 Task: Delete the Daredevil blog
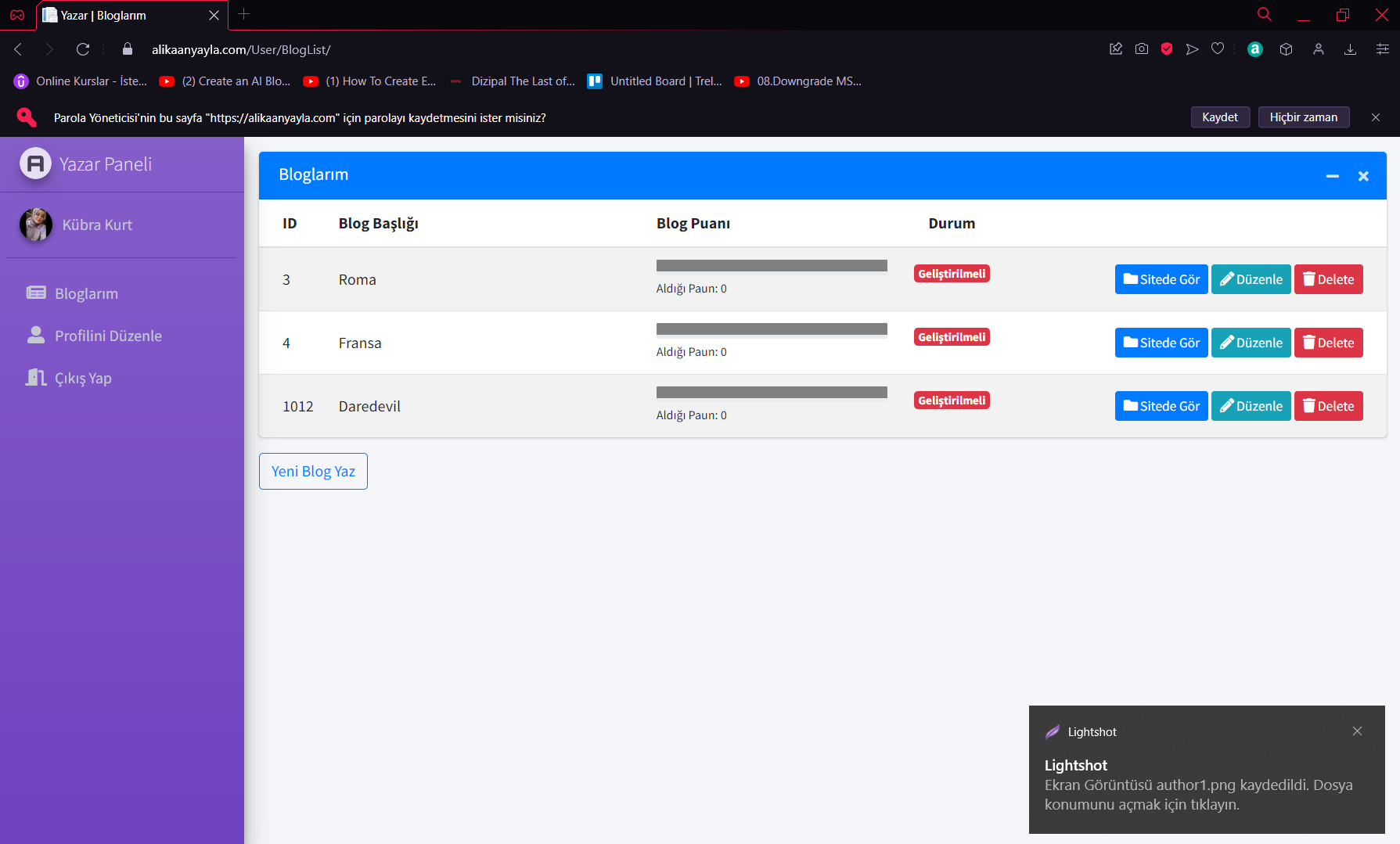click(x=1329, y=406)
